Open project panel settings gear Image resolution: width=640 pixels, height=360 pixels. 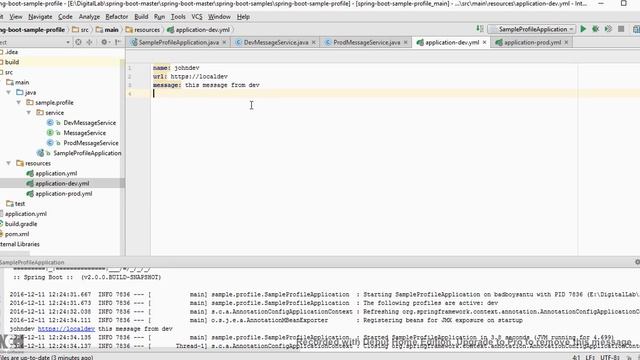[104, 42]
